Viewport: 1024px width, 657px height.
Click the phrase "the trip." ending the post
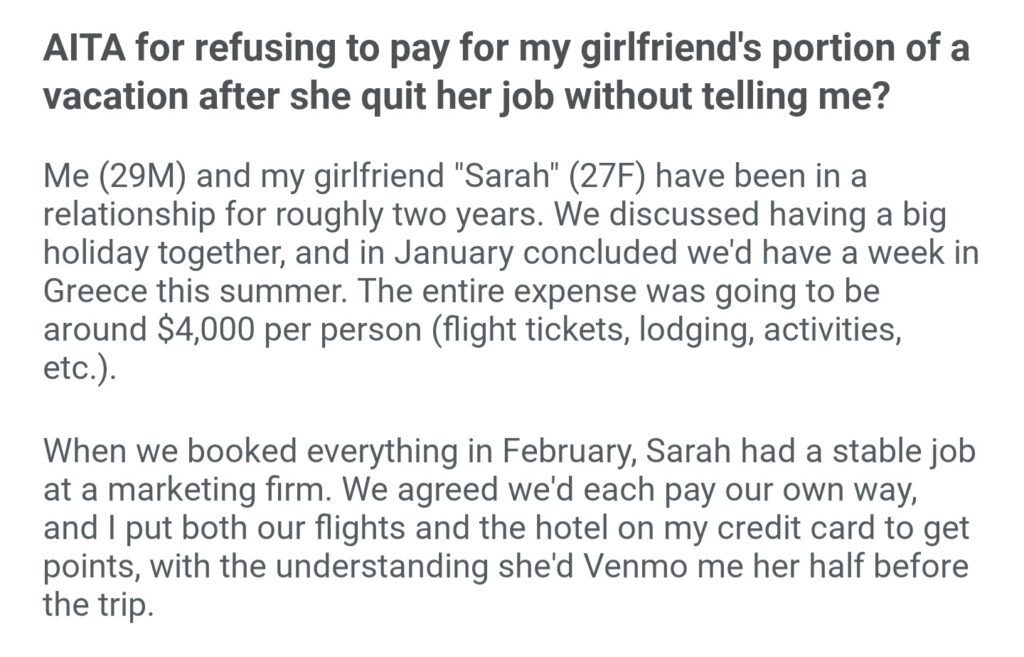98,604
